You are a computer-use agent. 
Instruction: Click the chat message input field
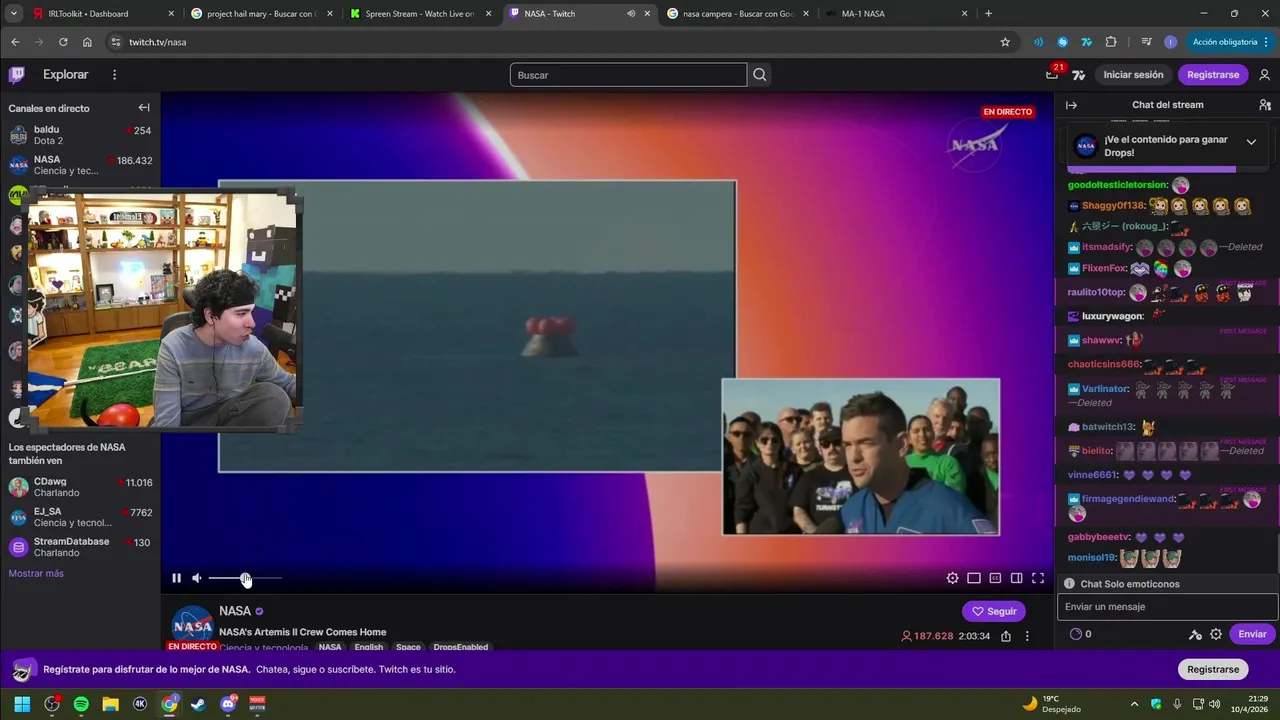click(x=1167, y=607)
